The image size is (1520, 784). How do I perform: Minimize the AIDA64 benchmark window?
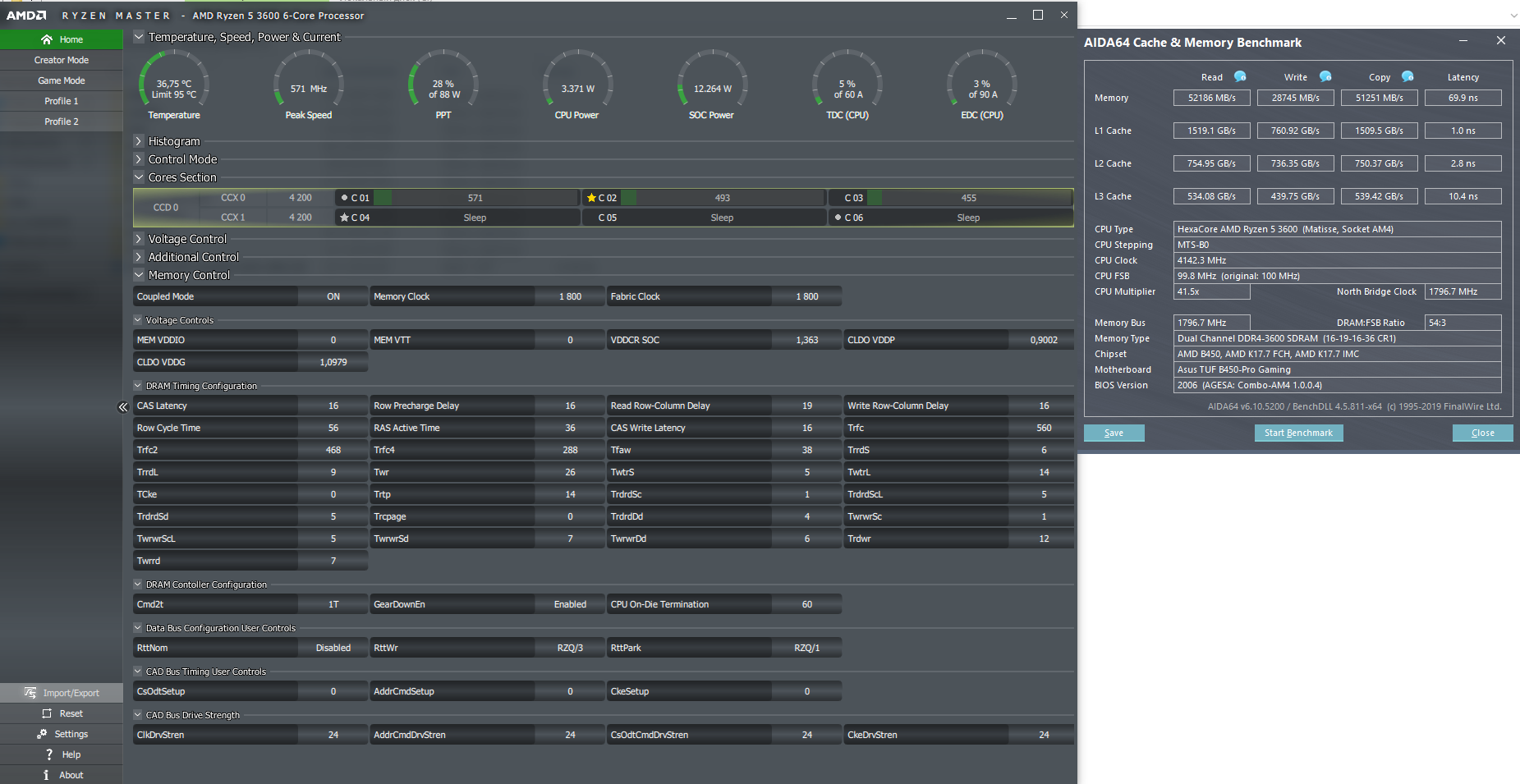pyautogui.click(x=1463, y=40)
